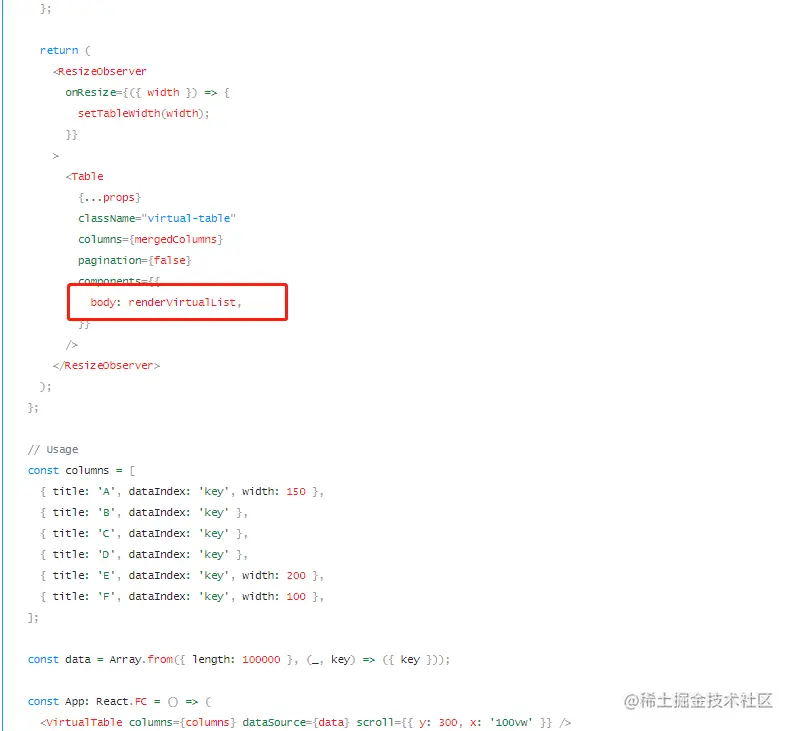Screen dimensions: 794x731
Task: Click the column row with title 'A'
Action: (182, 492)
